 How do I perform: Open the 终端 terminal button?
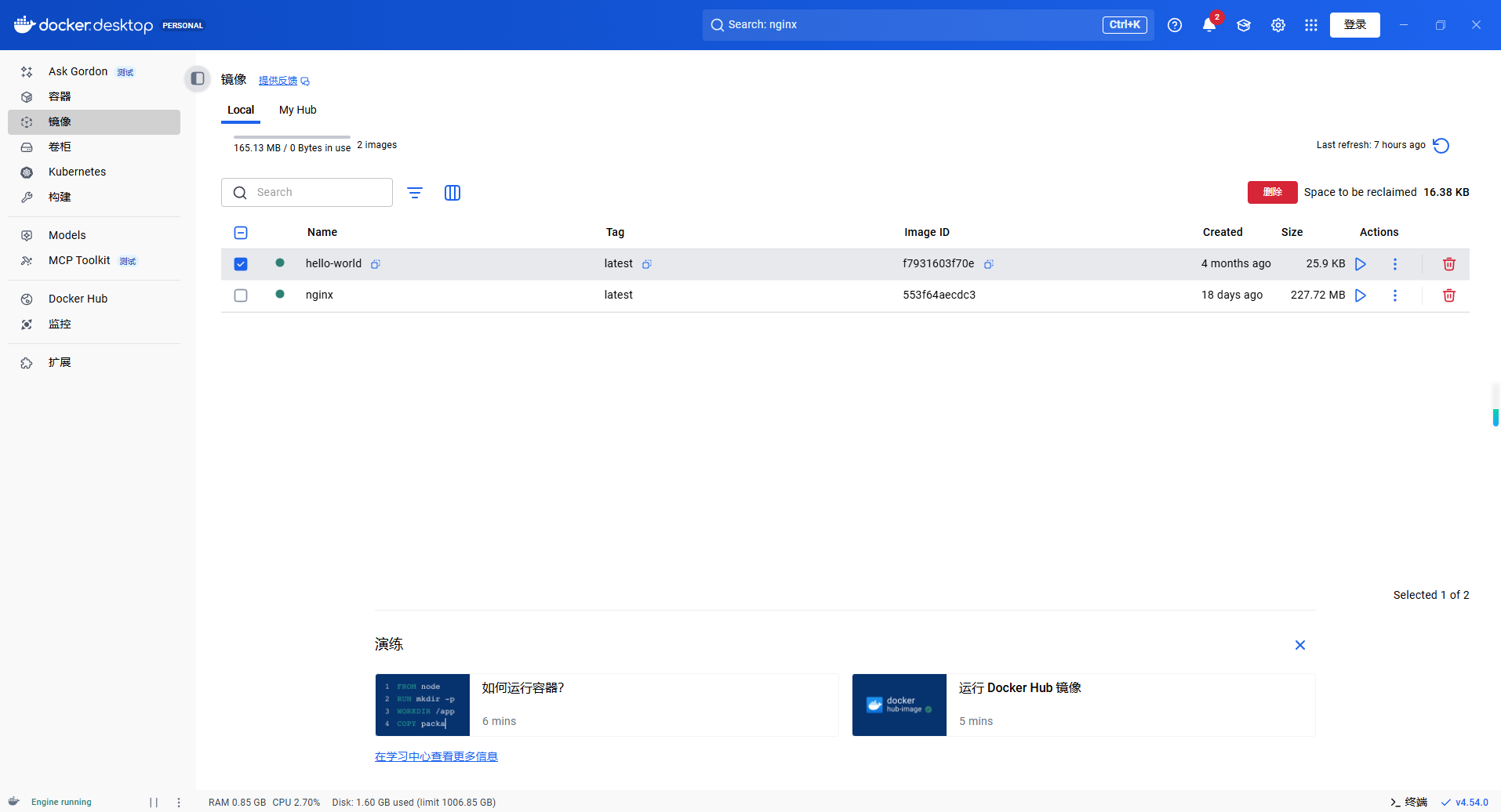[1408, 802]
